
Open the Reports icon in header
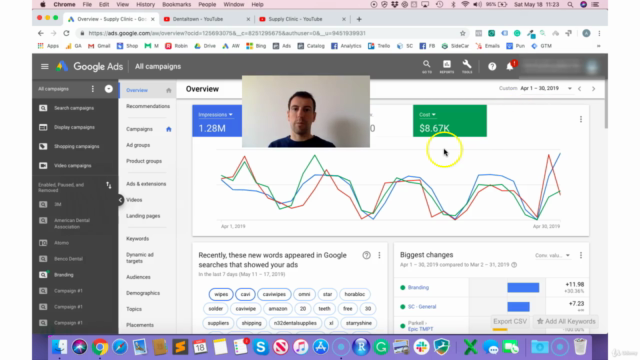[x=447, y=67]
